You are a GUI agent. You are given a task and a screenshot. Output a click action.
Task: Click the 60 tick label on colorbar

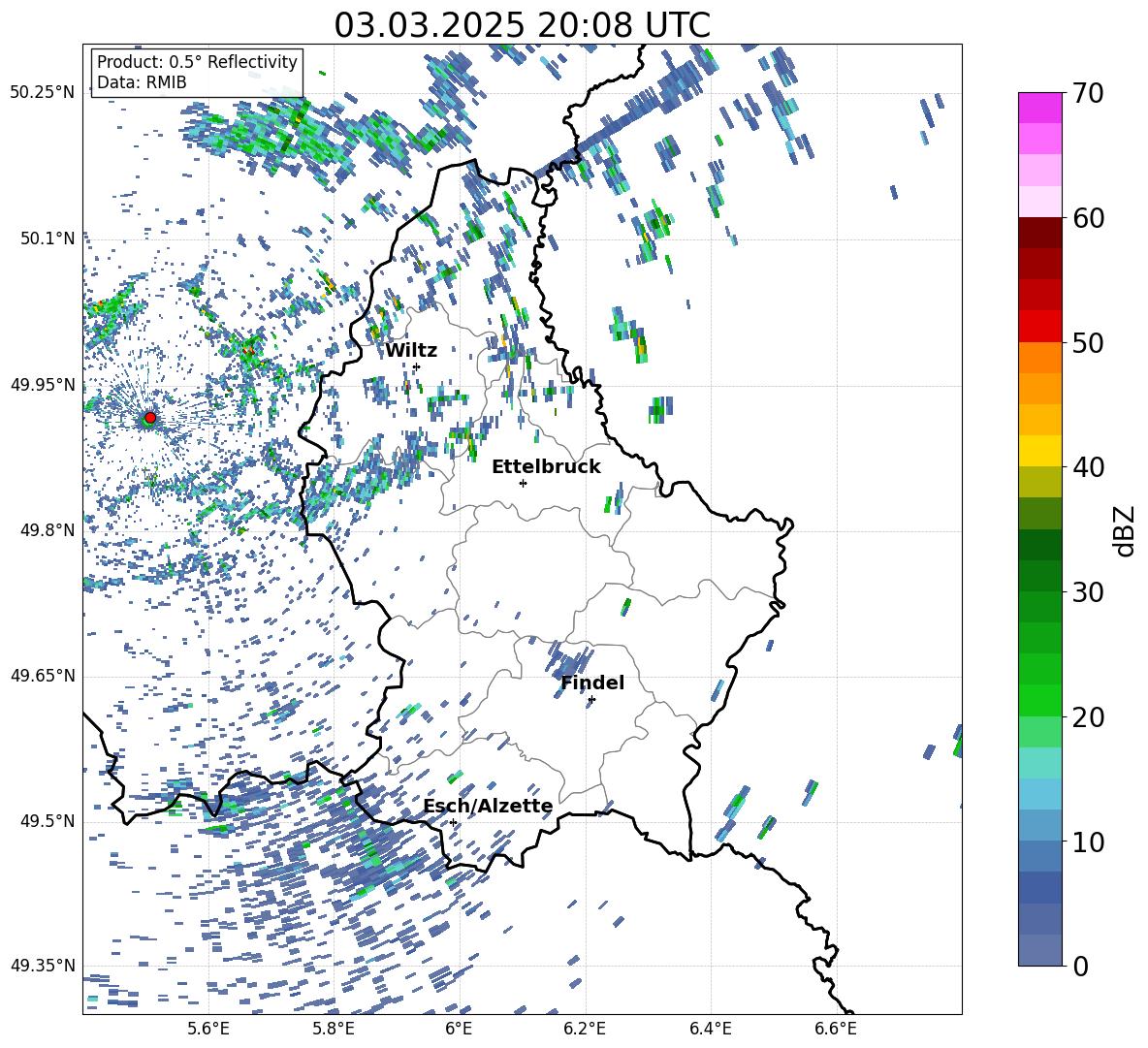(x=1088, y=218)
